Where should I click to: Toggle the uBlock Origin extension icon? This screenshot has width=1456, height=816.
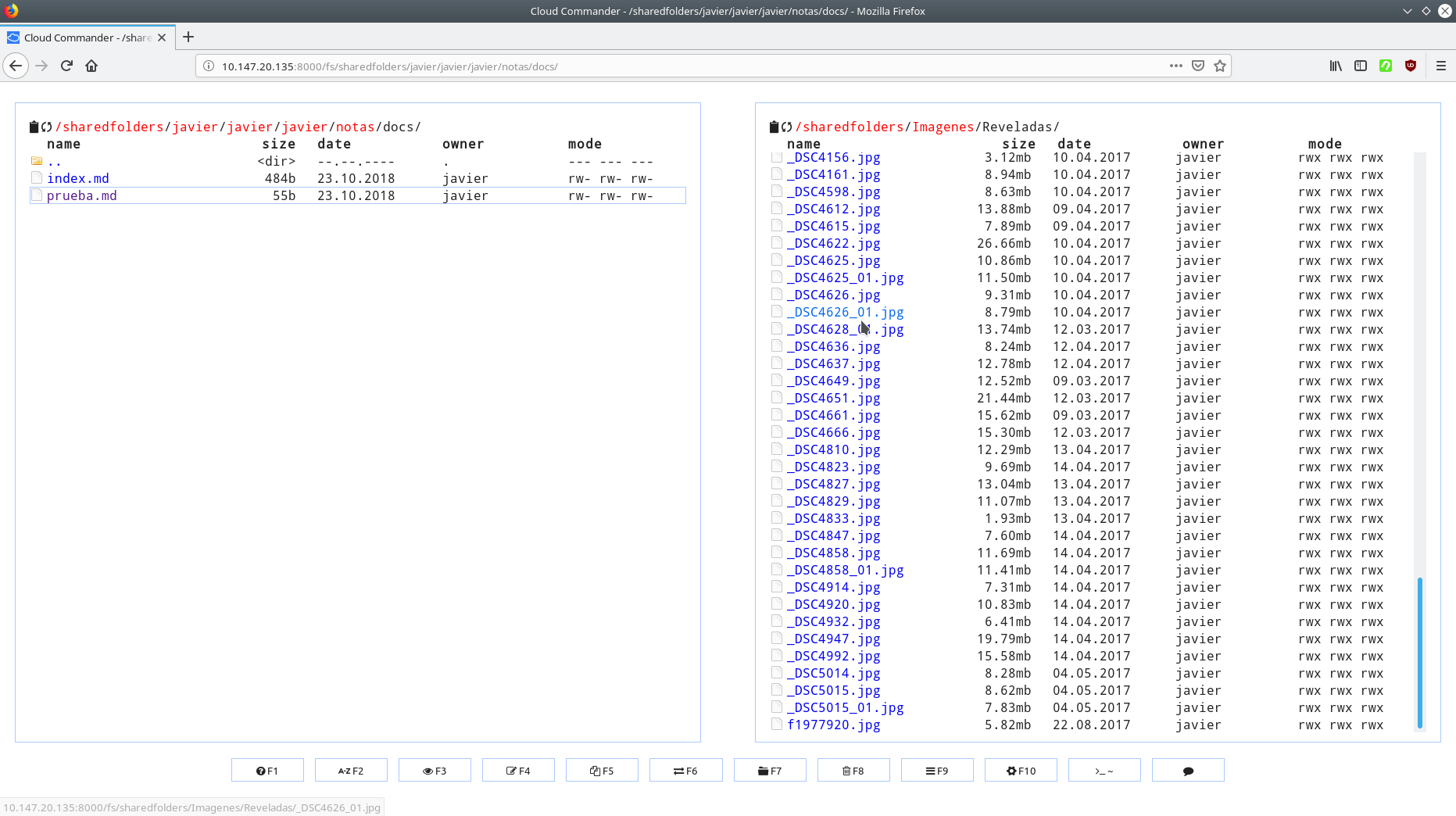1411,66
